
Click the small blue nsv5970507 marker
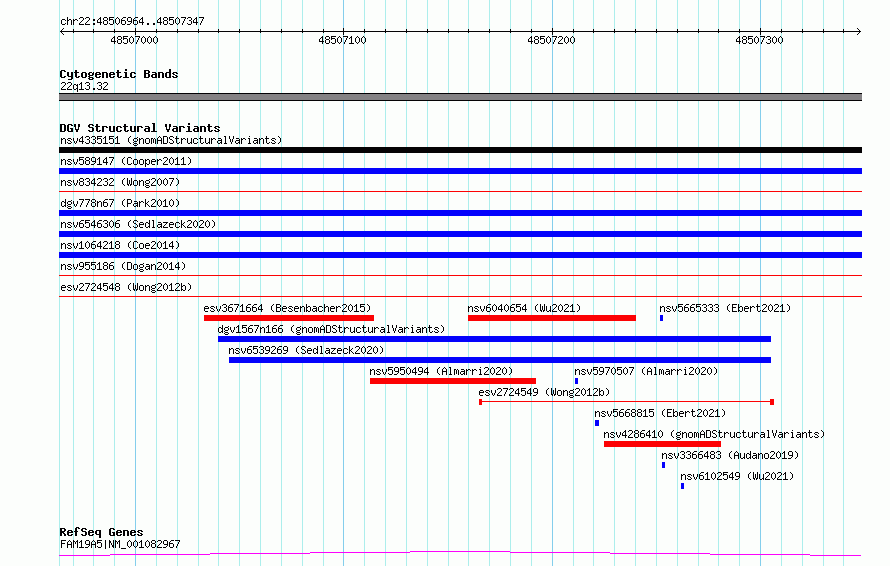(576, 381)
